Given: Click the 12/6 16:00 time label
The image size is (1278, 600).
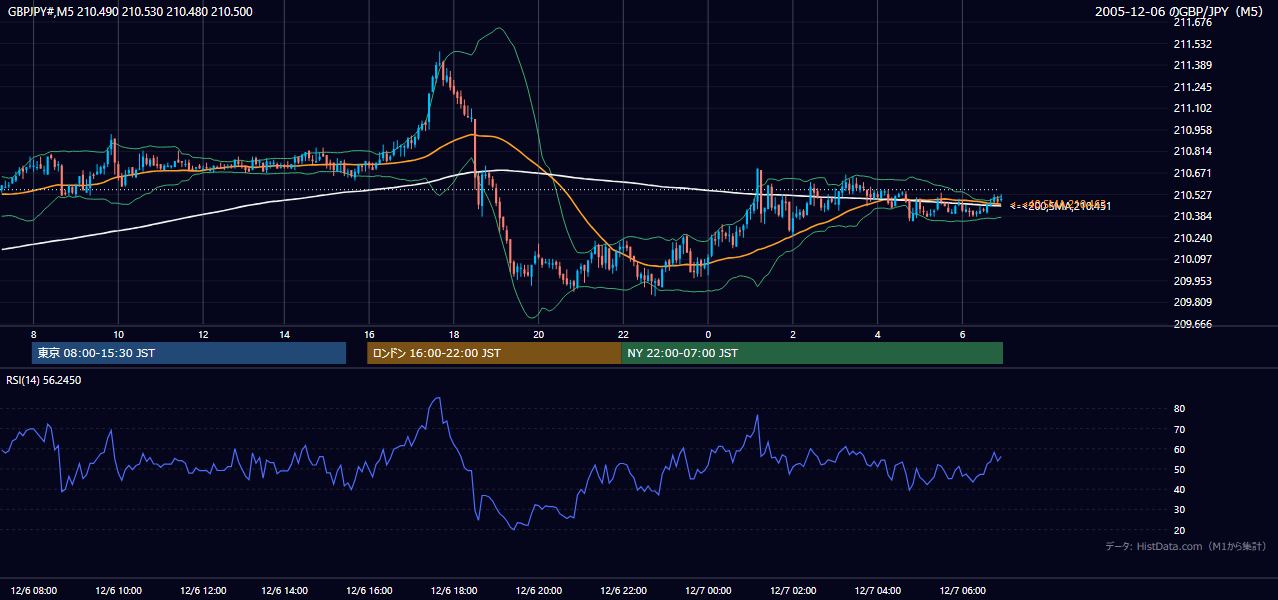Looking at the screenshot, I should pos(371,590).
